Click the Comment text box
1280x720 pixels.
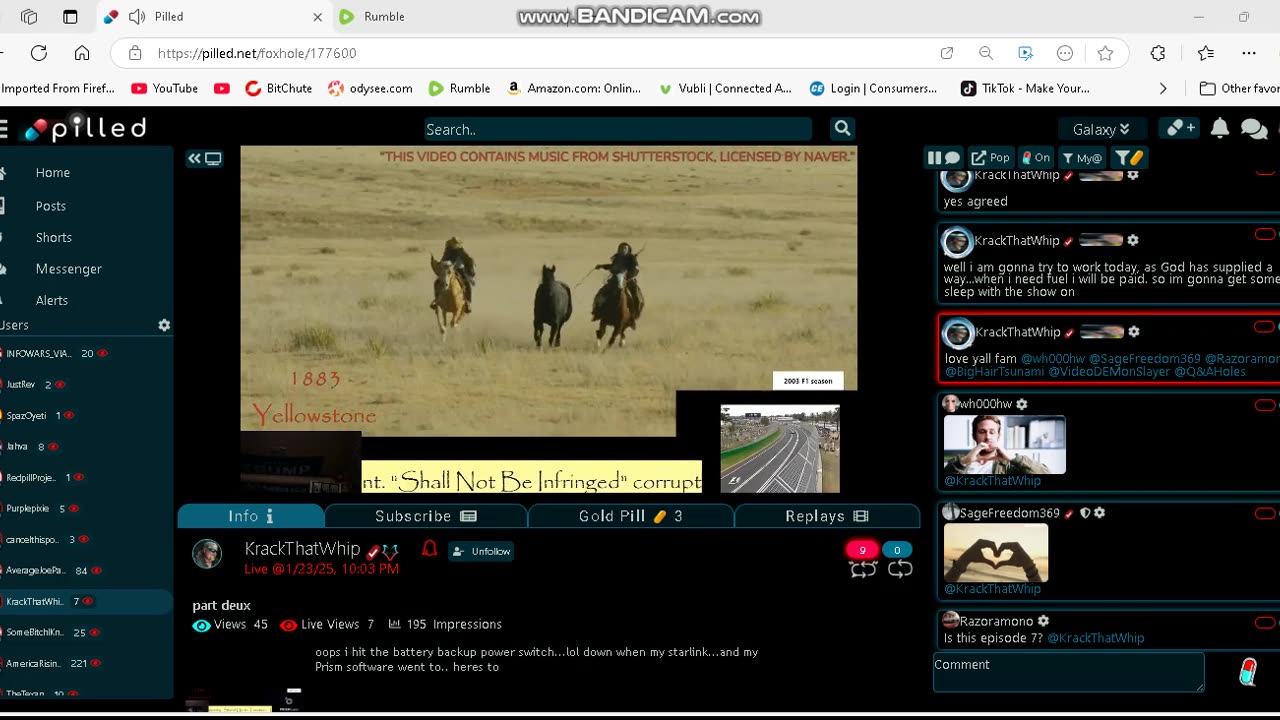pyautogui.click(x=1069, y=672)
